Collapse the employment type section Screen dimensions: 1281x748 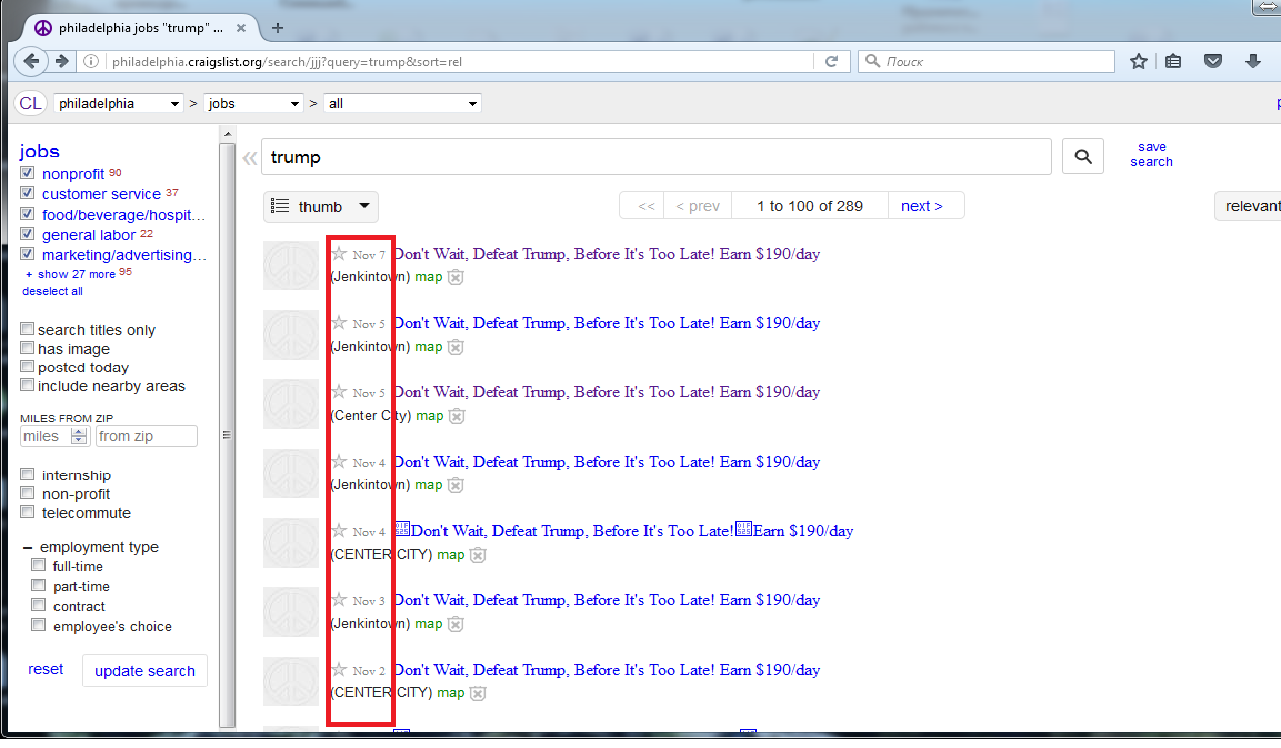click(27, 547)
